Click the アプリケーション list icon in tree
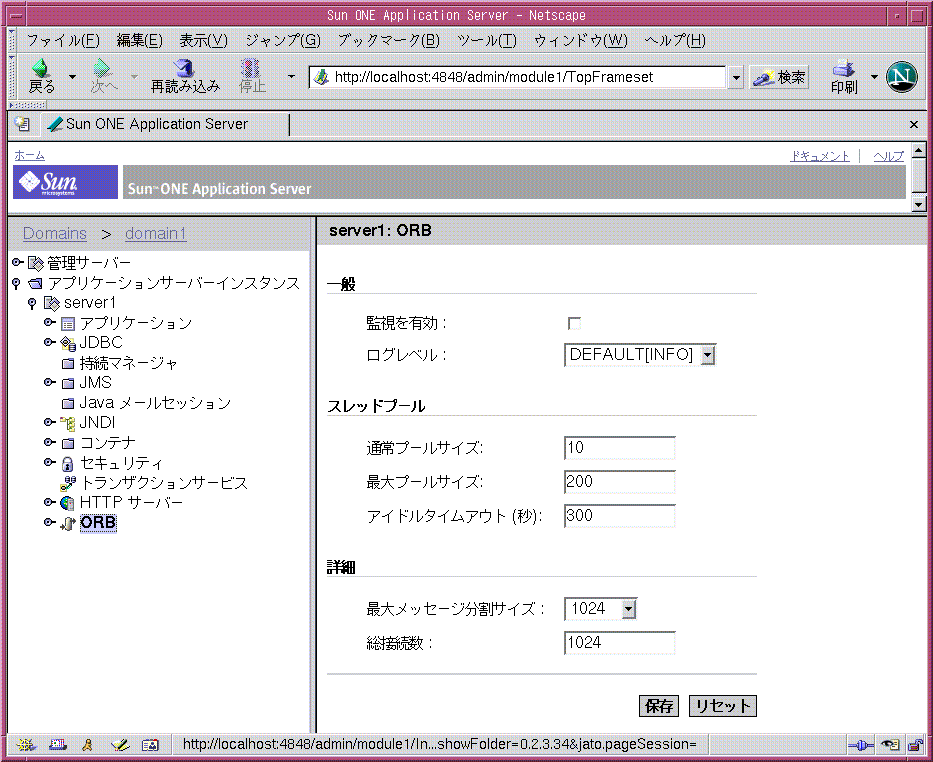 [68, 324]
